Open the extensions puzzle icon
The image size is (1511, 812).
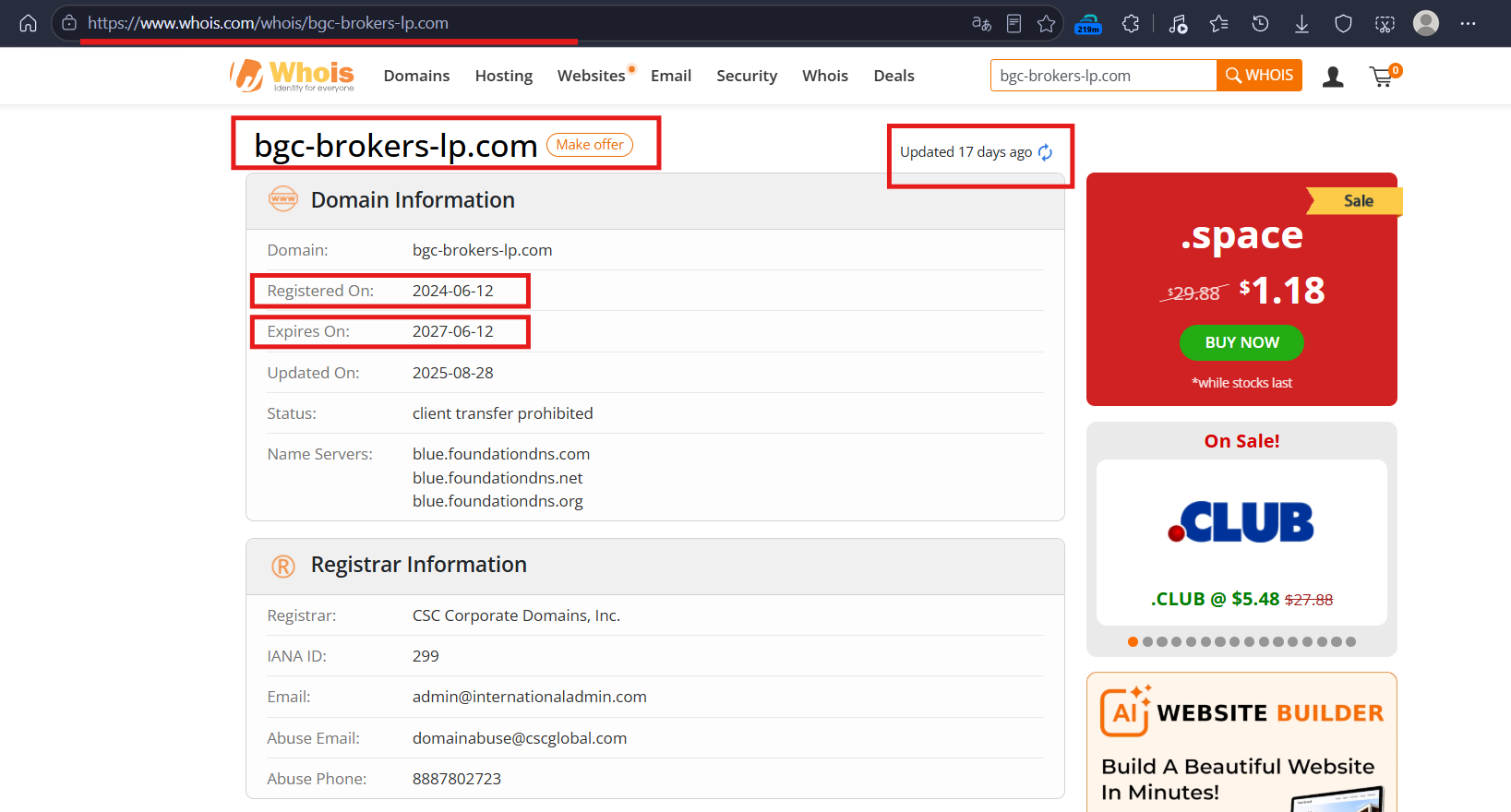[x=1131, y=23]
